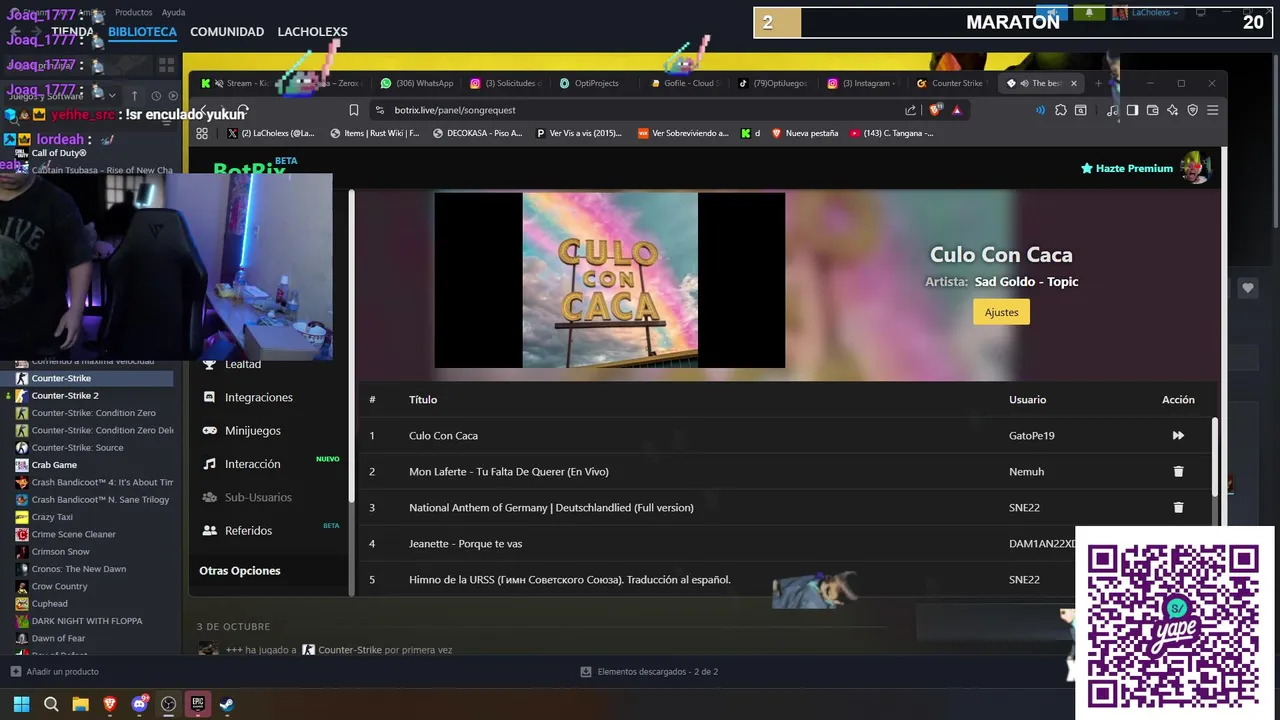This screenshot has height=720, width=1280.
Task: Click BIBLIOTECA in Steam navigation
Action: [143, 32]
